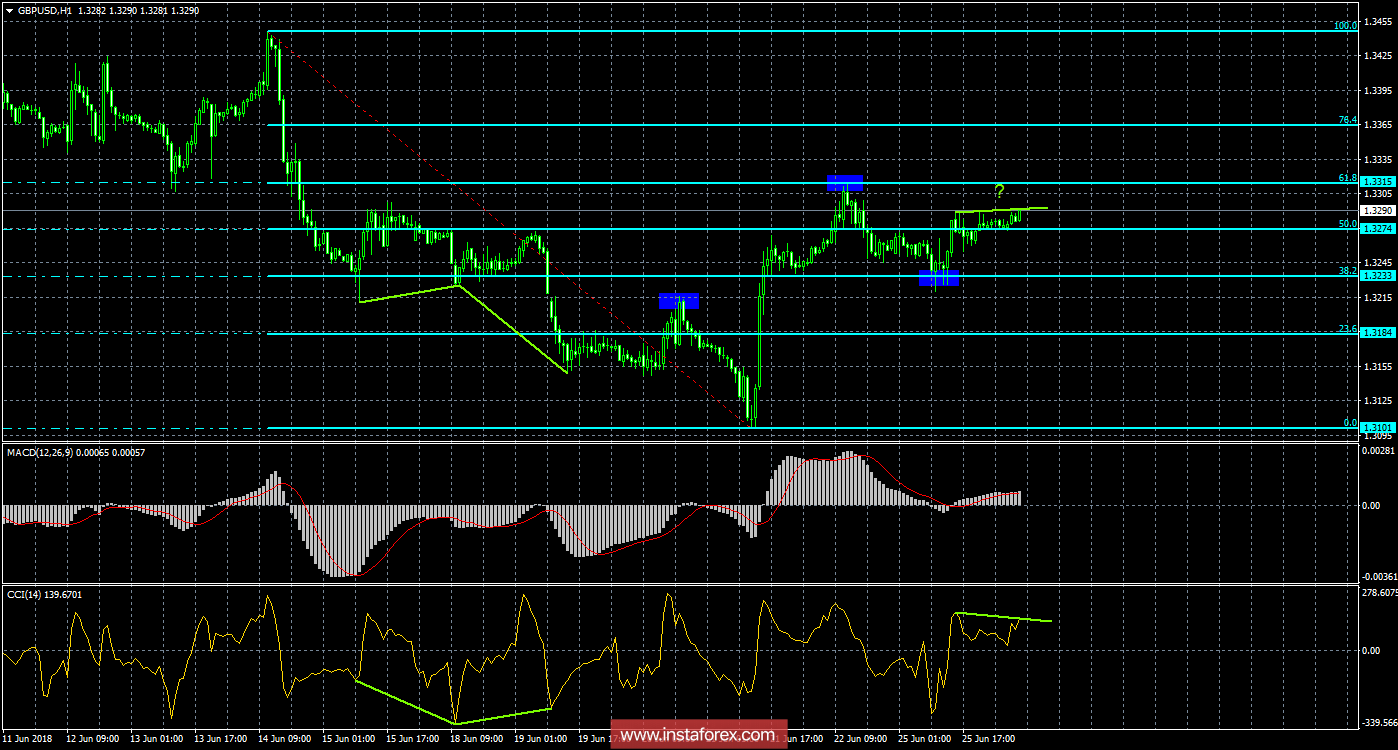Click the 1.3425 price scale value
Viewport: 1398px width, 750px height.
click(x=1377, y=56)
